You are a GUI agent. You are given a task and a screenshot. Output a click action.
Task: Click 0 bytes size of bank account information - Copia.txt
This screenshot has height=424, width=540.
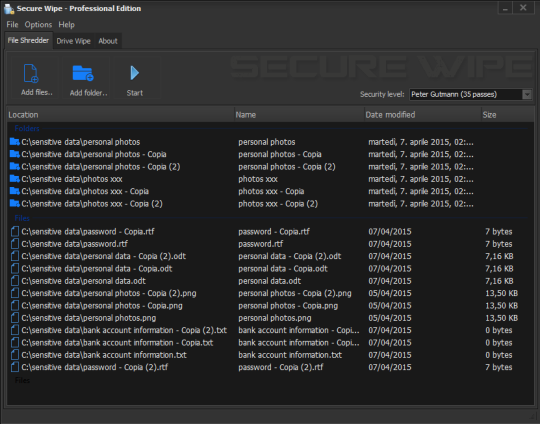tap(498, 343)
